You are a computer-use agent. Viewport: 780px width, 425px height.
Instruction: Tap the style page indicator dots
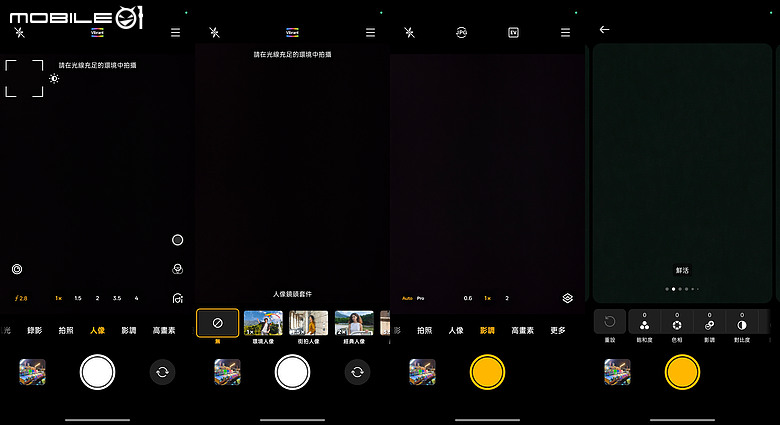click(682, 289)
